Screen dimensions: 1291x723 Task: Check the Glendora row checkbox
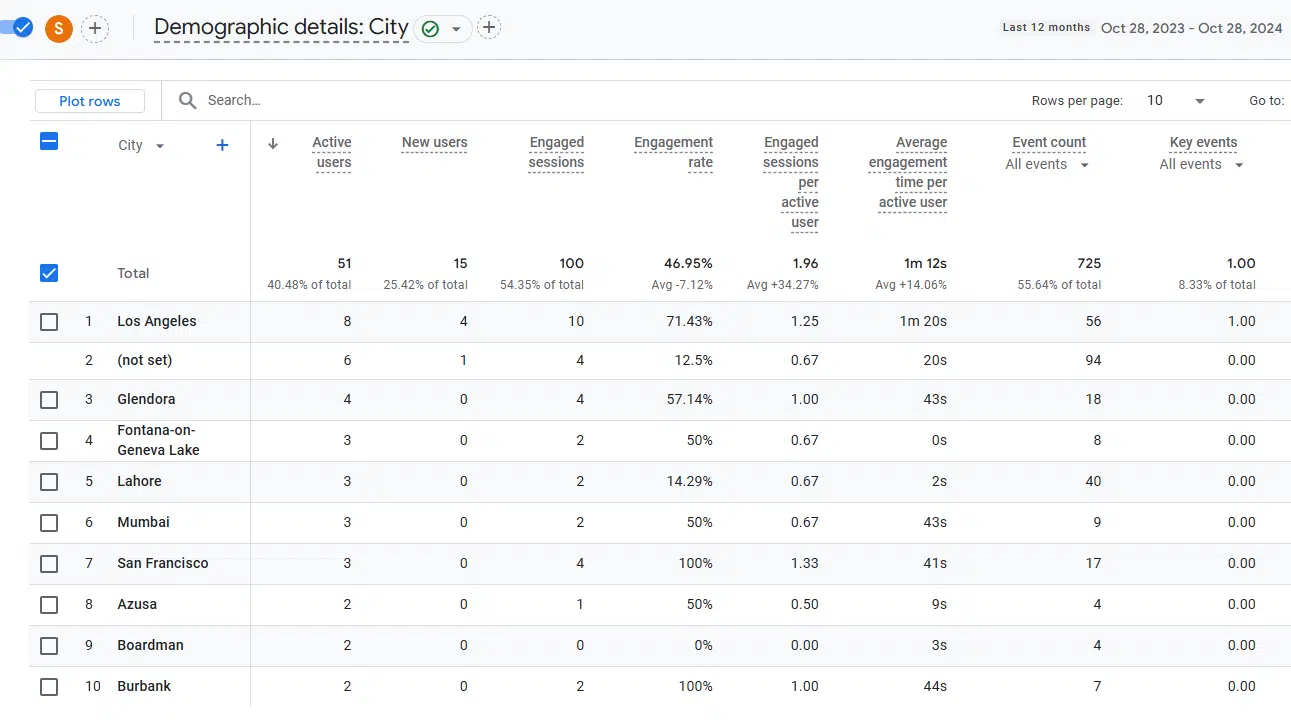(49, 400)
